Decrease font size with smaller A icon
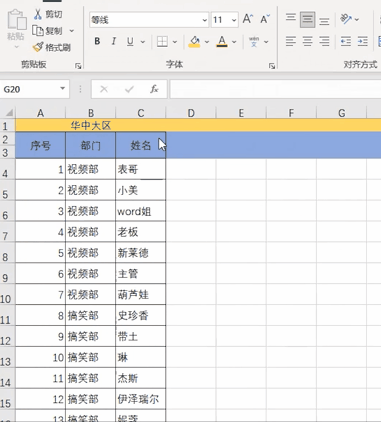Viewport: 381px width, 422px height. [265, 19]
